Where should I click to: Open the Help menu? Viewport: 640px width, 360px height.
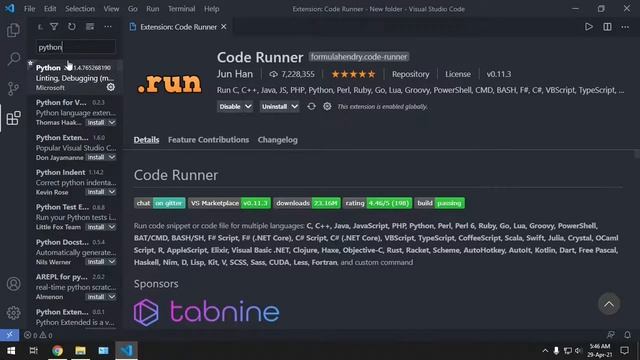[x=211, y=9]
